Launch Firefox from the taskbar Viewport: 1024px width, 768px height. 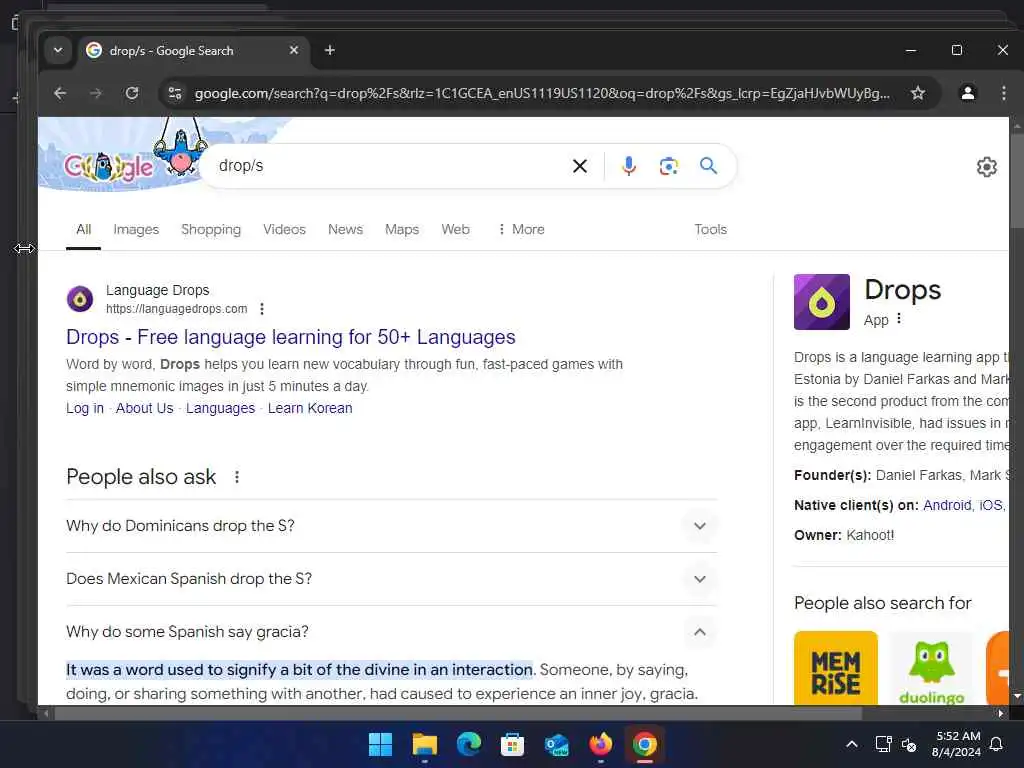(601, 744)
